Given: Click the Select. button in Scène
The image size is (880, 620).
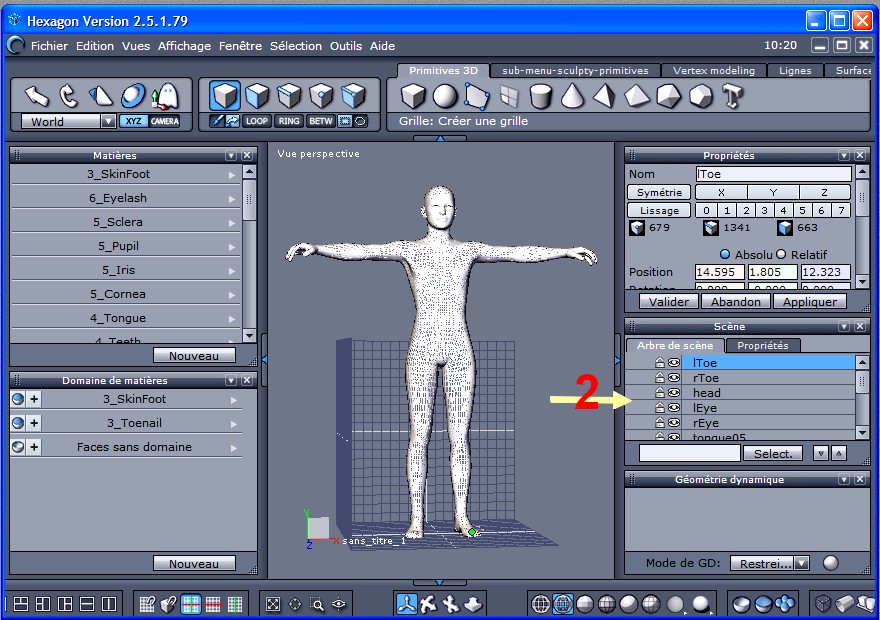Looking at the screenshot, I should (x=773, y=453).
